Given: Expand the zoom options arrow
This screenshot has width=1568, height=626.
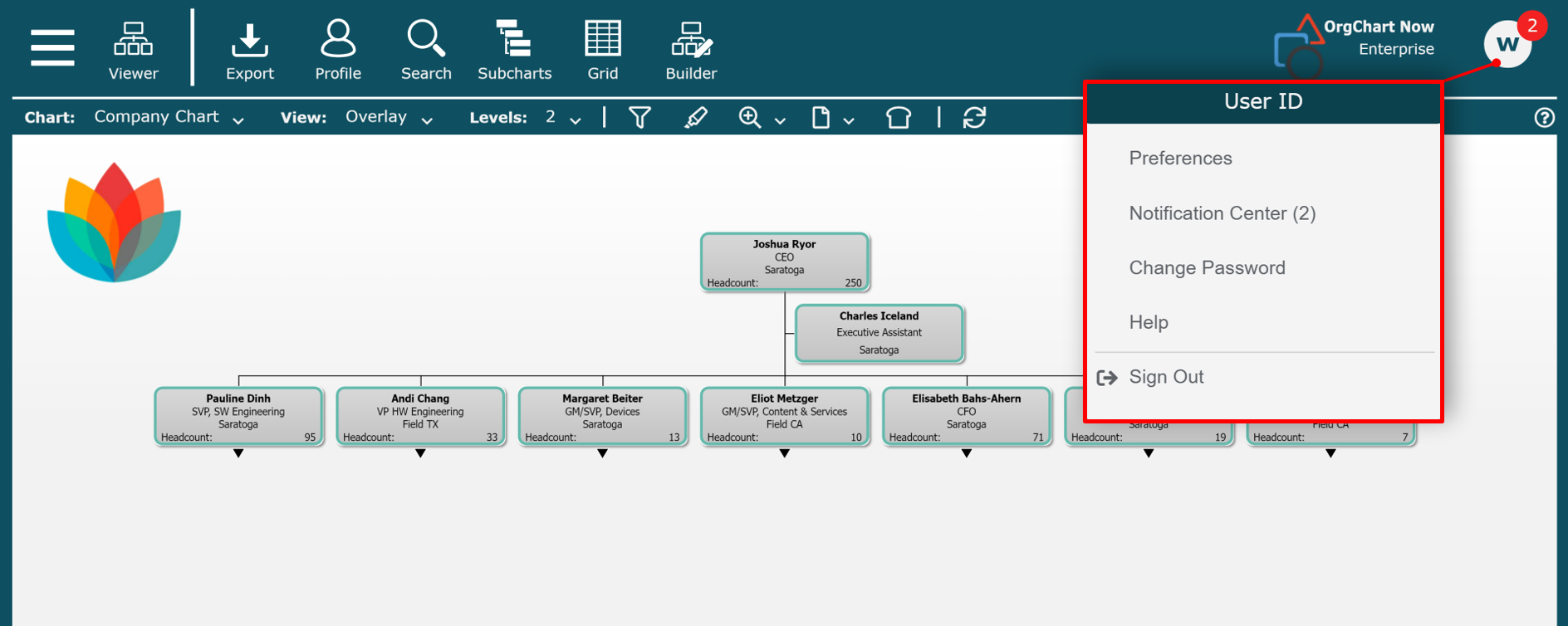Looking at the screenshot, I should click(x=780, y=121).
